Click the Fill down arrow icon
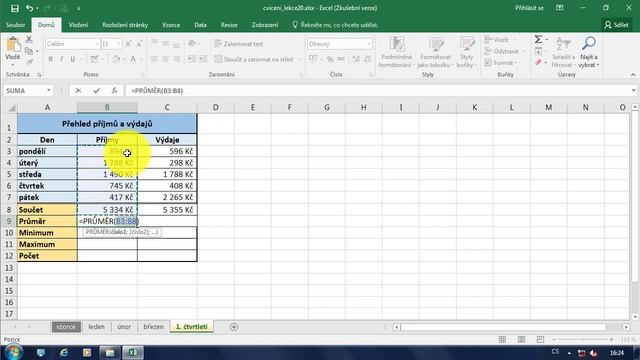 coord(538,51)
